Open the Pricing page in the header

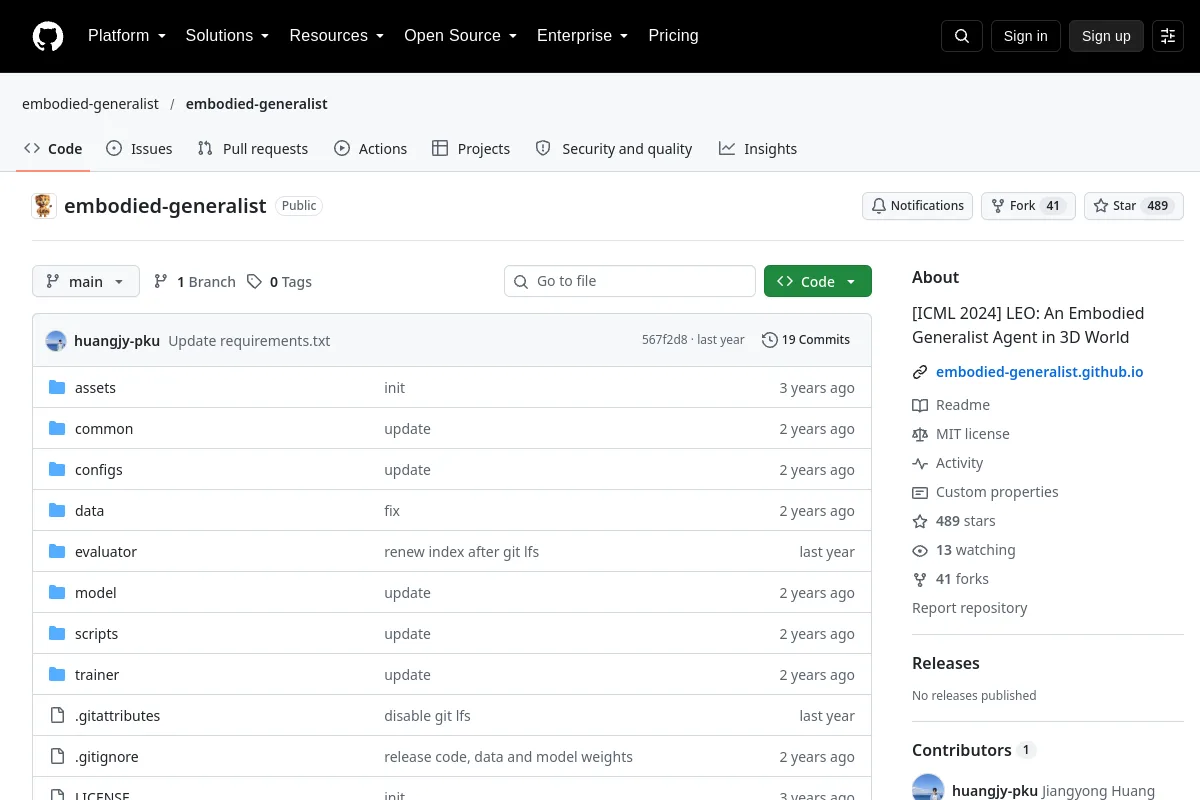[x=673, y=36]
